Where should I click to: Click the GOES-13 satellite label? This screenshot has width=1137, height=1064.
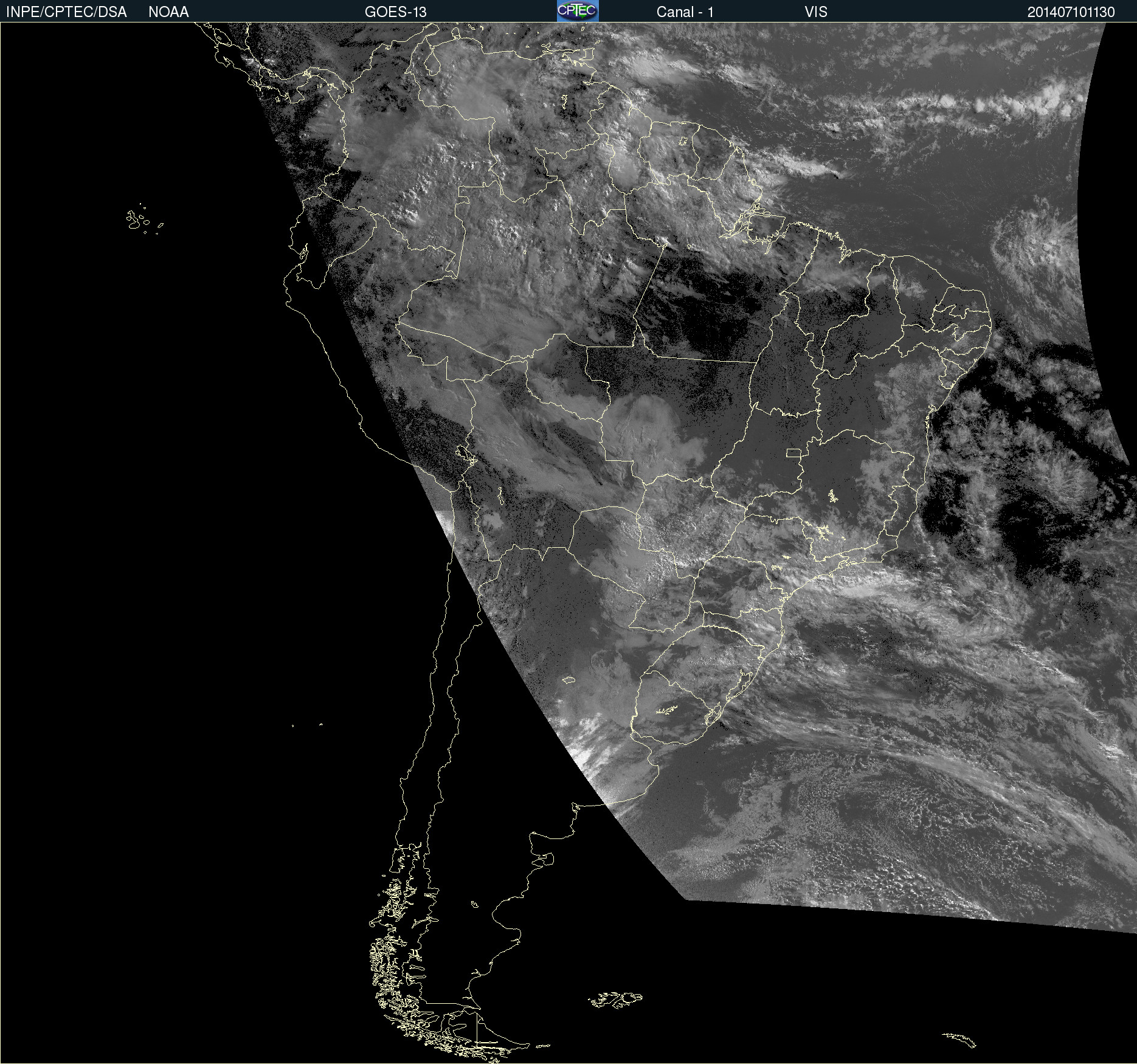396,12
